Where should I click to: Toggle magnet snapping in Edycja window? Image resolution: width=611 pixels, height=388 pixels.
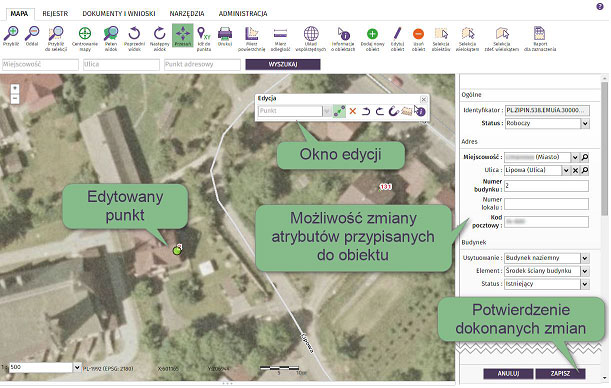click(393, 111)
